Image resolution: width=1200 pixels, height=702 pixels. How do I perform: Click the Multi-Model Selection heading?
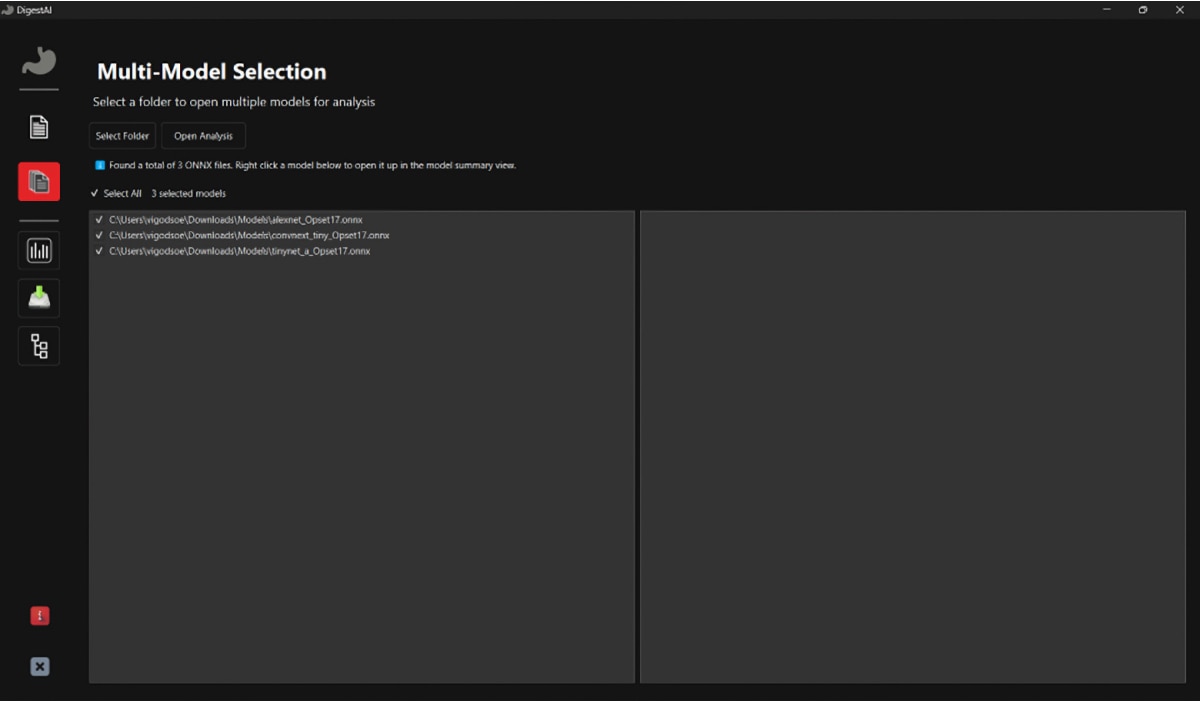click(212, 72)
